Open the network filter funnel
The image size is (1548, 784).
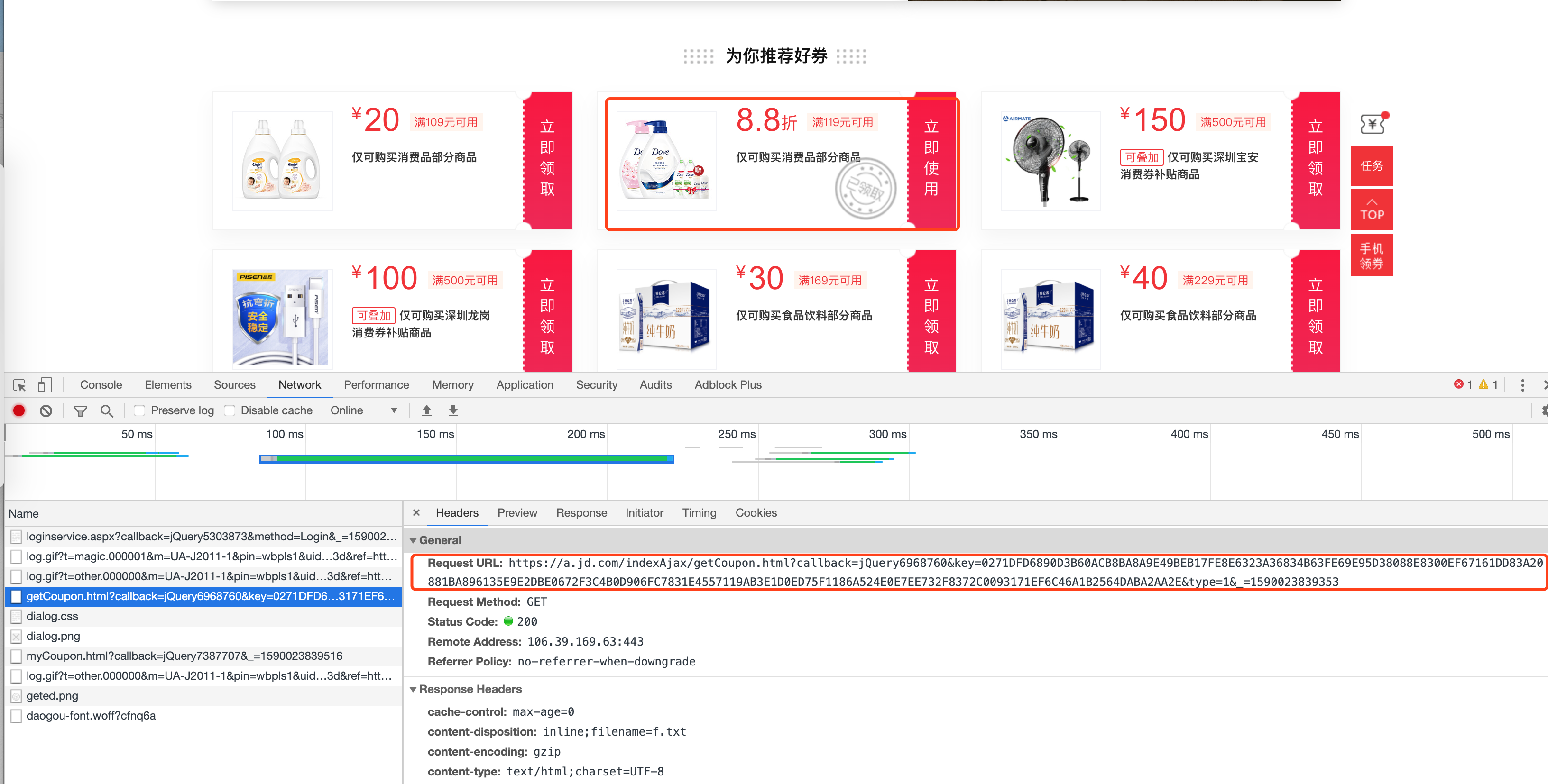pos(80,411)
